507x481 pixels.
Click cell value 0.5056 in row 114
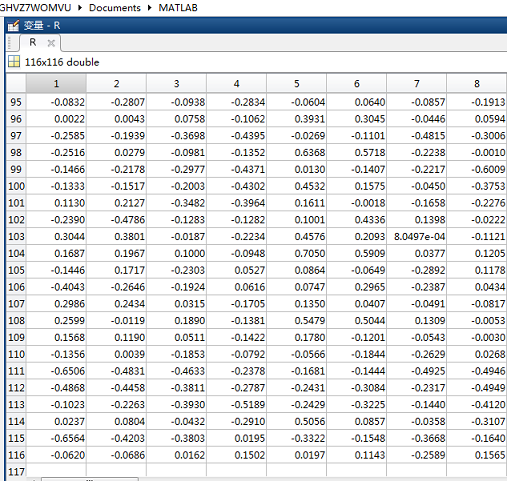pos(296,421)
